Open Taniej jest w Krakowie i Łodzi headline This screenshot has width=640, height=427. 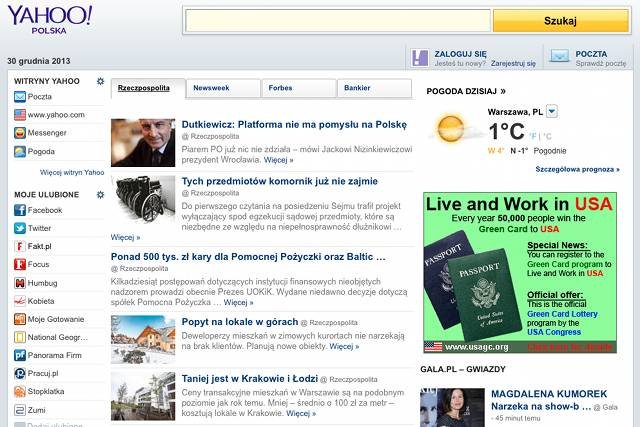(x=249, y=378)
